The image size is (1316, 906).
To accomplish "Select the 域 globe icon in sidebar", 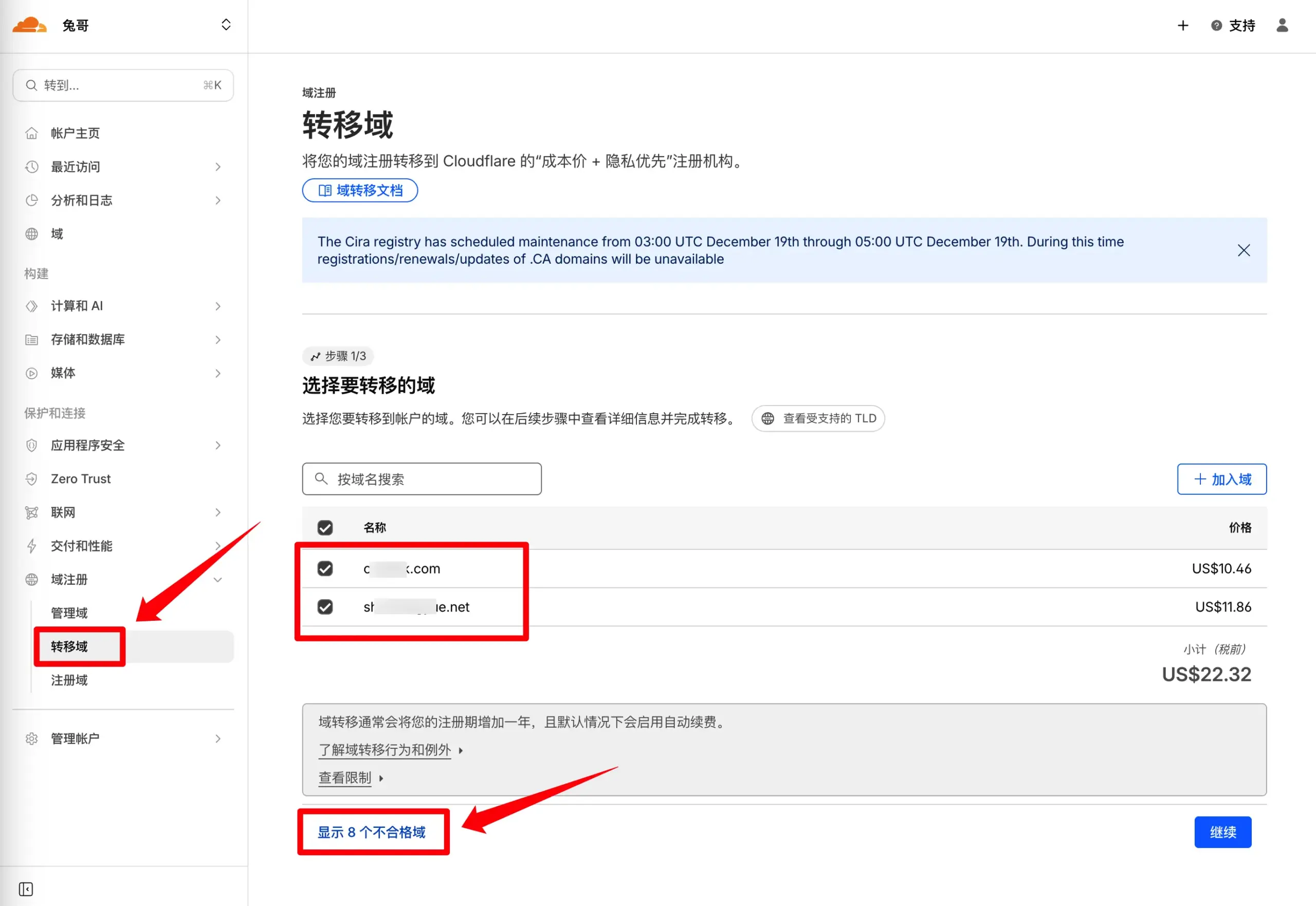I will point(31,234).
